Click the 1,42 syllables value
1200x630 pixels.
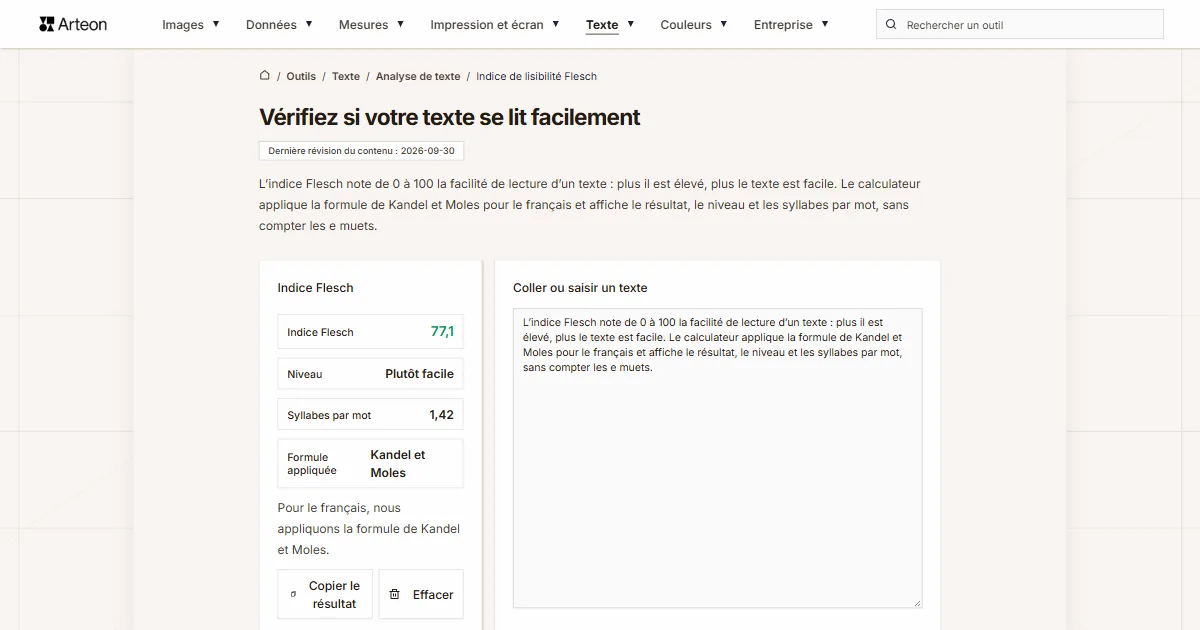click(x=441, y=414)
